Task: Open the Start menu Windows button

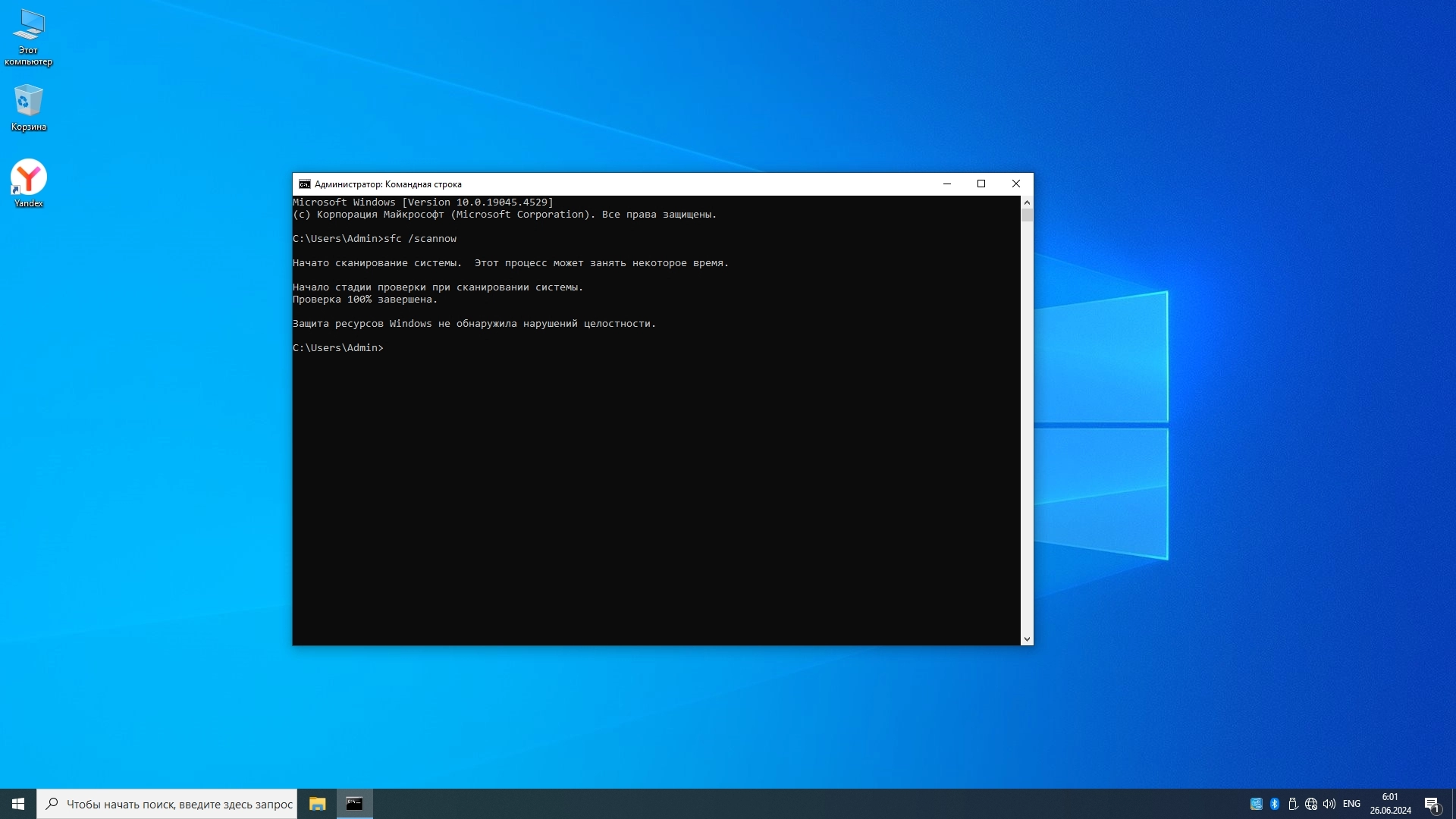Action: pyautogui.click(x=18, y=804)
